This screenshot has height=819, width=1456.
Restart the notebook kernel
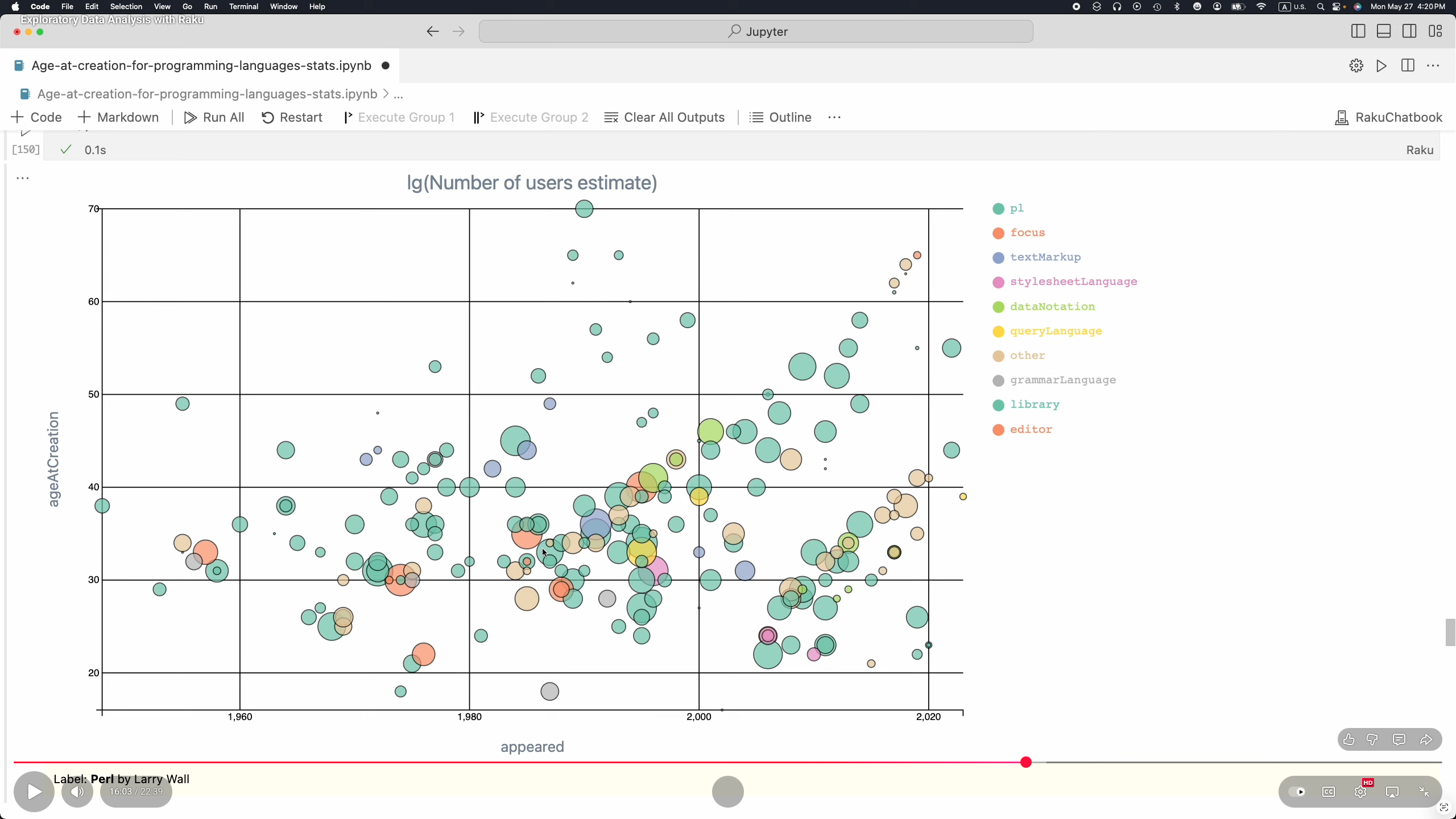(292, 117)
